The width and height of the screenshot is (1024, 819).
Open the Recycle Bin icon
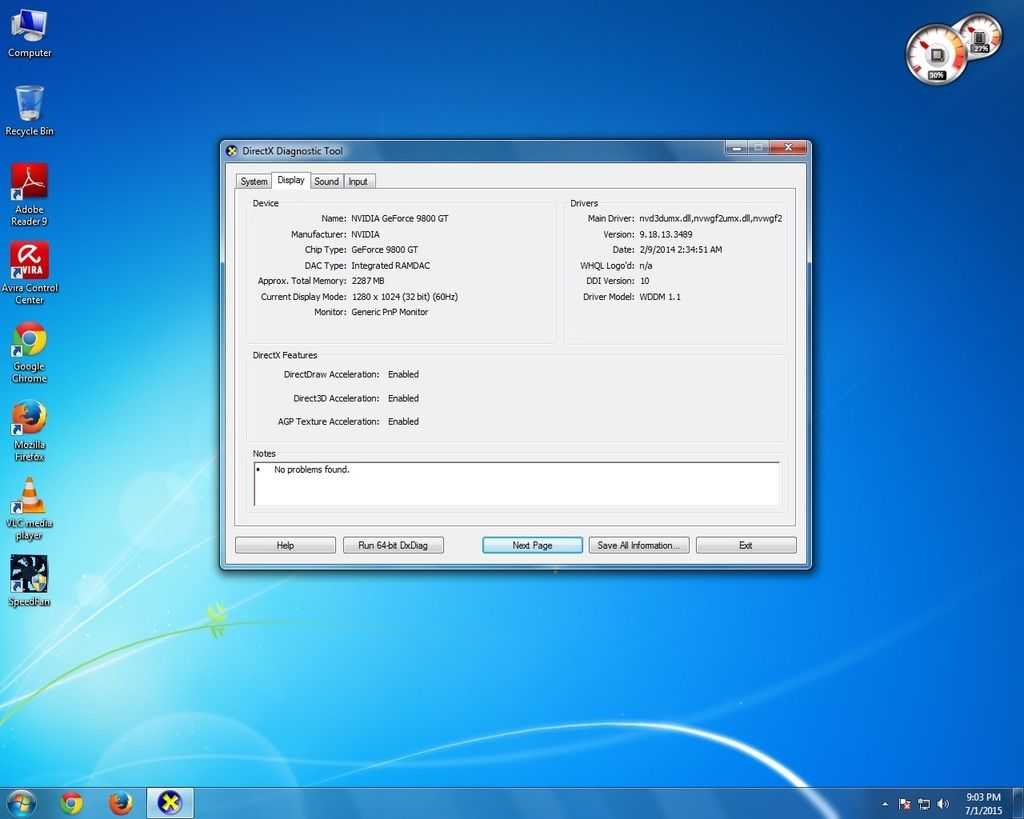tap(29, 109)
